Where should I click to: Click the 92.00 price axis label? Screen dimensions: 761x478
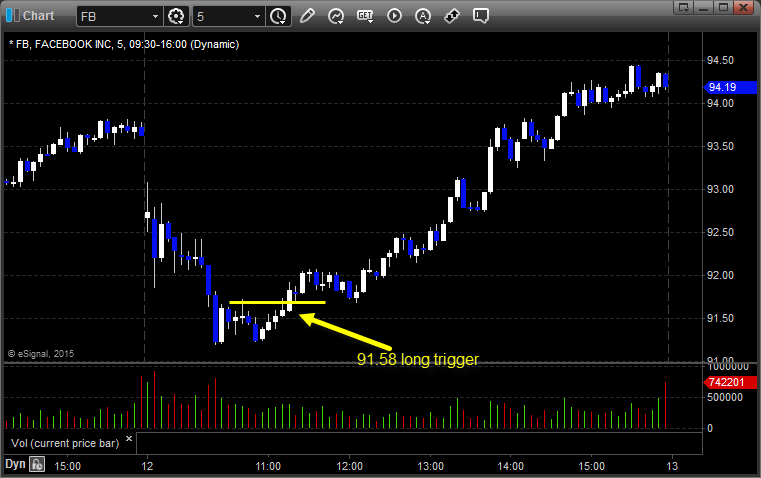[720, 275]
